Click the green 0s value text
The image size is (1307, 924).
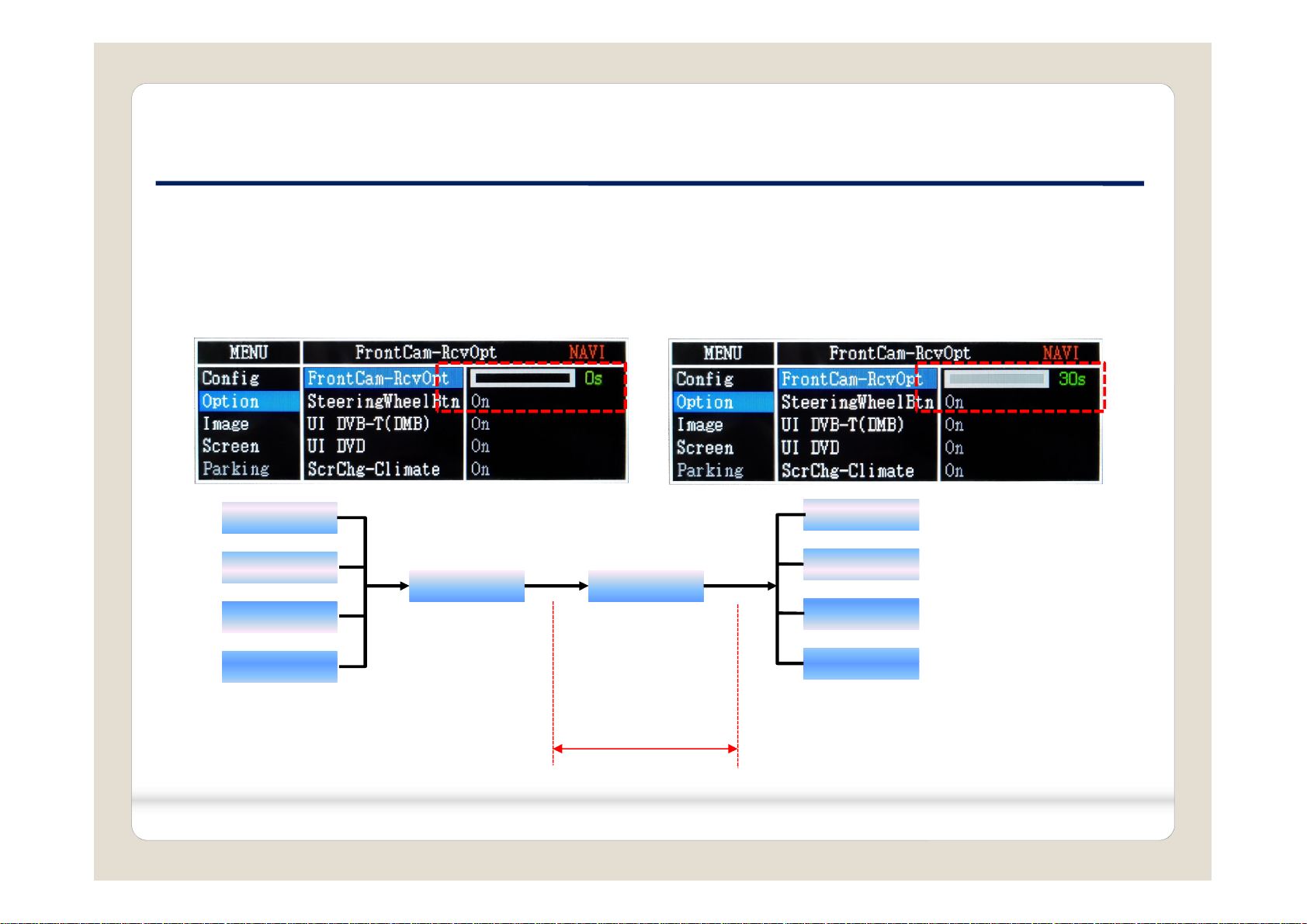[594, 379]
